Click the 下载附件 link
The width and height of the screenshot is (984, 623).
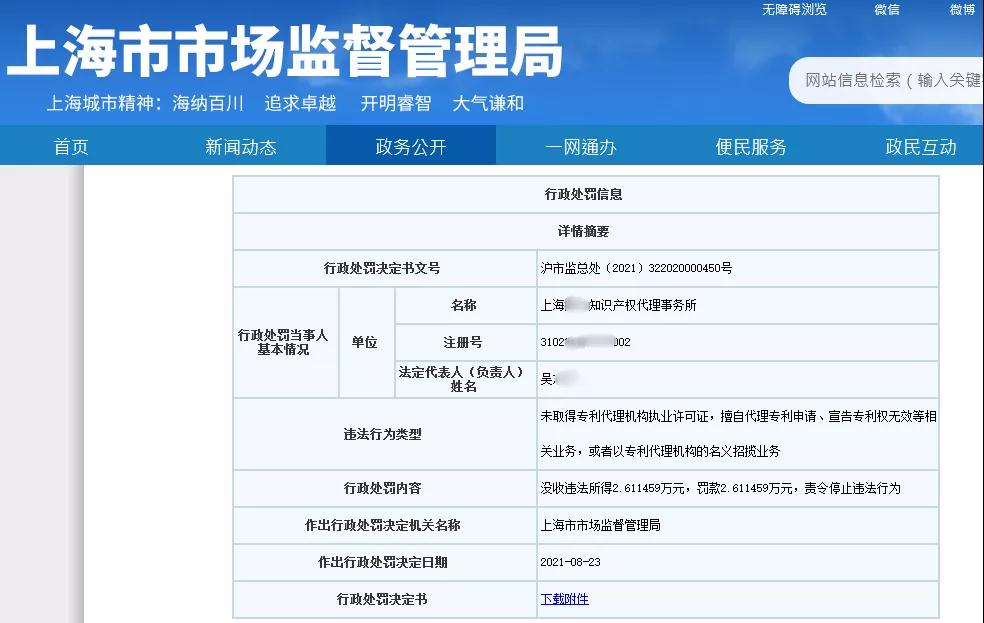[565, 599]
